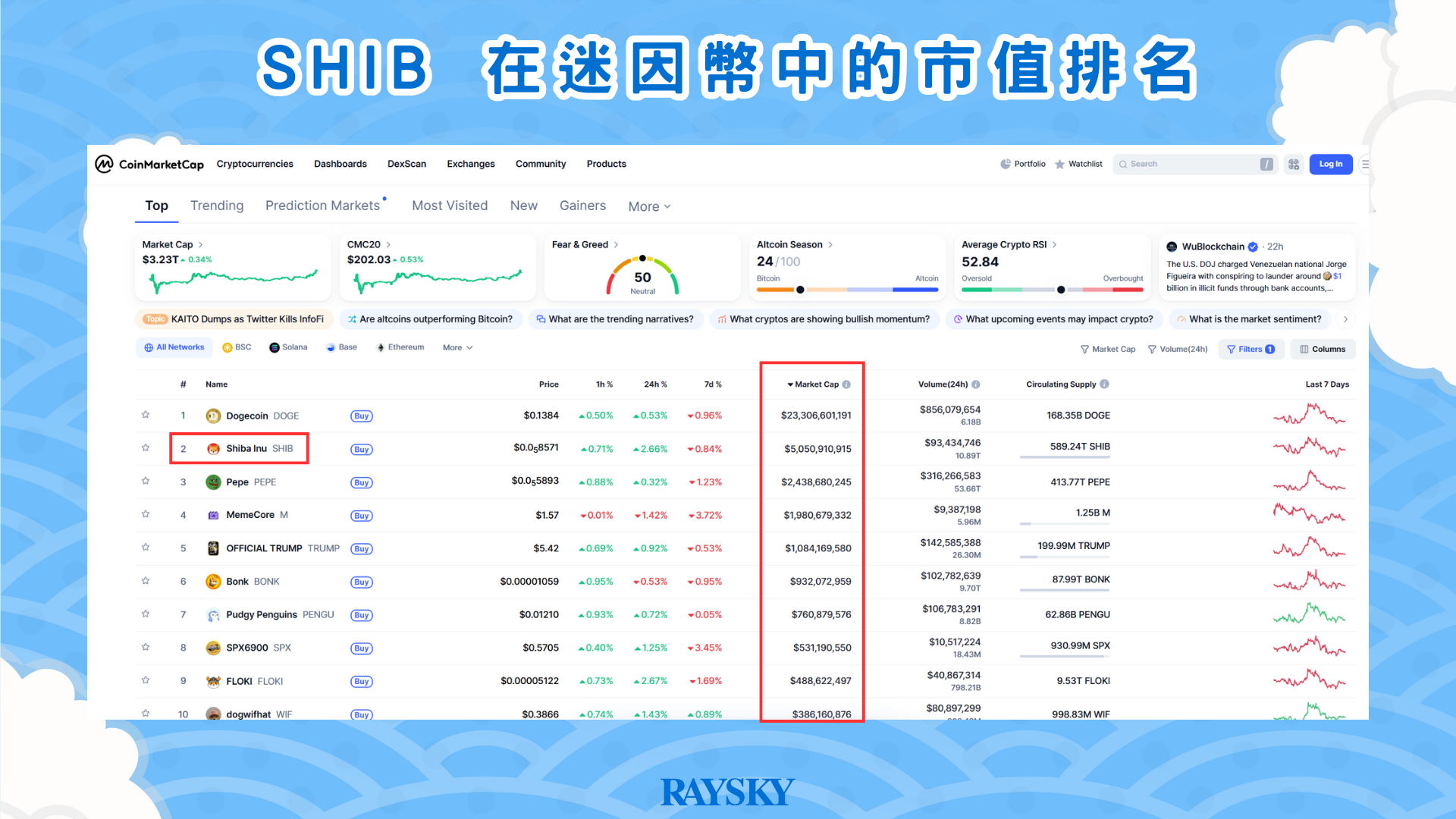The height and width of the screenshot is (819, 1456).
Task: Click the dogwifhat coin icon
Action: click(213, 714)
